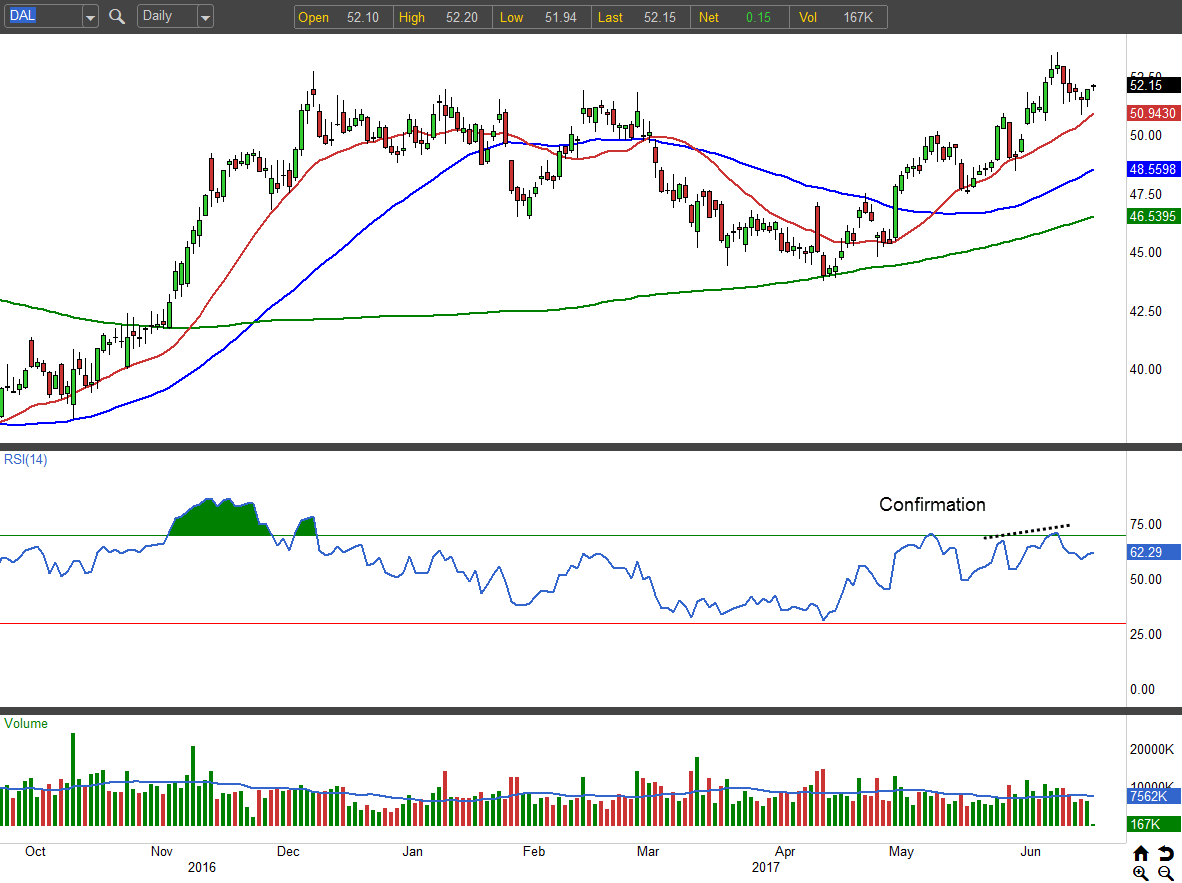Click the 75.00 RSI axis label
1182x883 pixels.
[x=1146, y=524]
